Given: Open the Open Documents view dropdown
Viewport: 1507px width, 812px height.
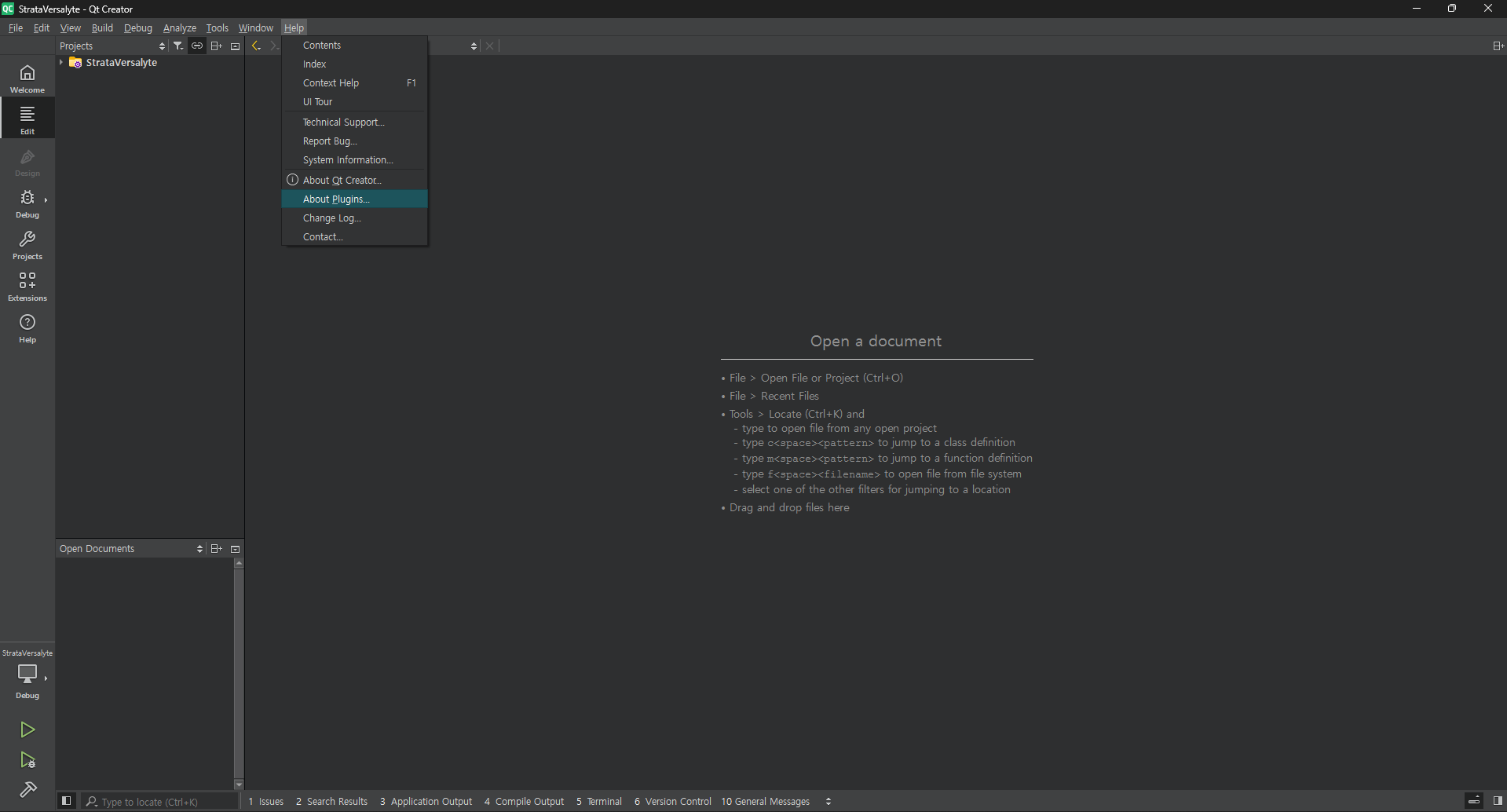Looking at the screenshot, I should 131,549.
